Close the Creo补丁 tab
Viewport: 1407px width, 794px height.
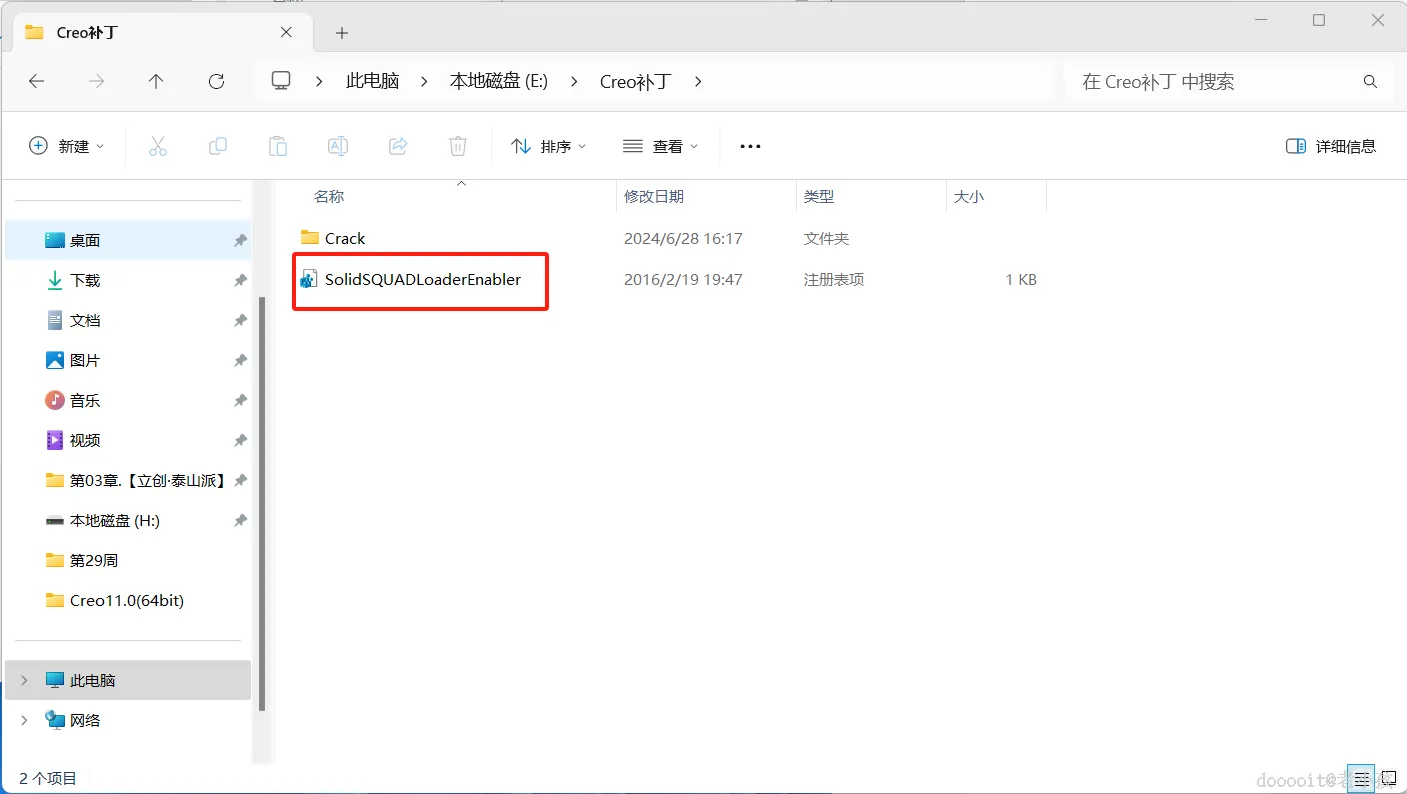pyautogui.click(x=286, y=32)
